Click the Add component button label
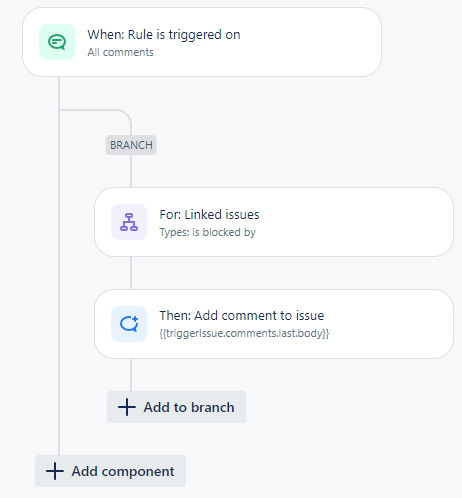 click(123, 471)
